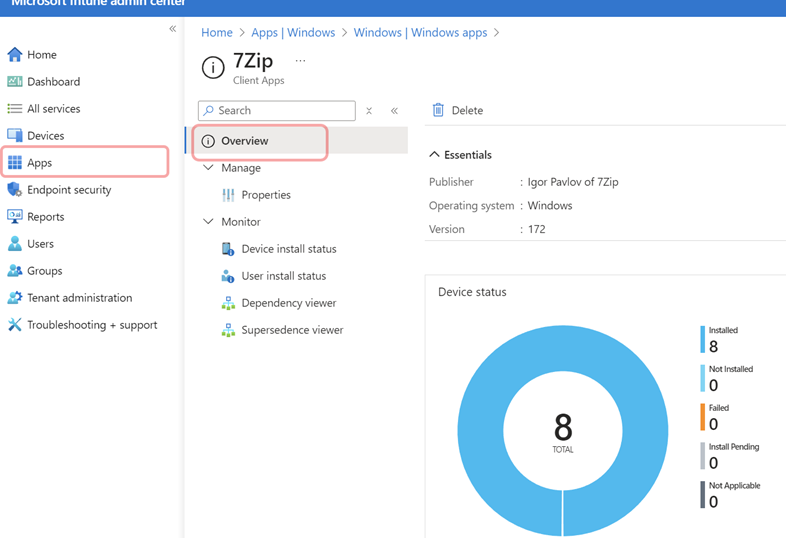
Task: Click the Operating system value Windows
Action: [550, 206]
